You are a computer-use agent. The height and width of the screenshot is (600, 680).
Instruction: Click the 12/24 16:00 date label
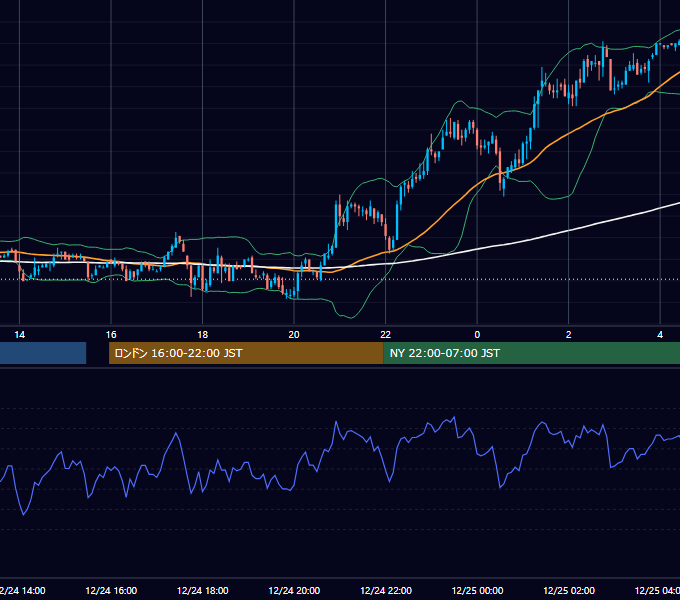coord(111,590)
